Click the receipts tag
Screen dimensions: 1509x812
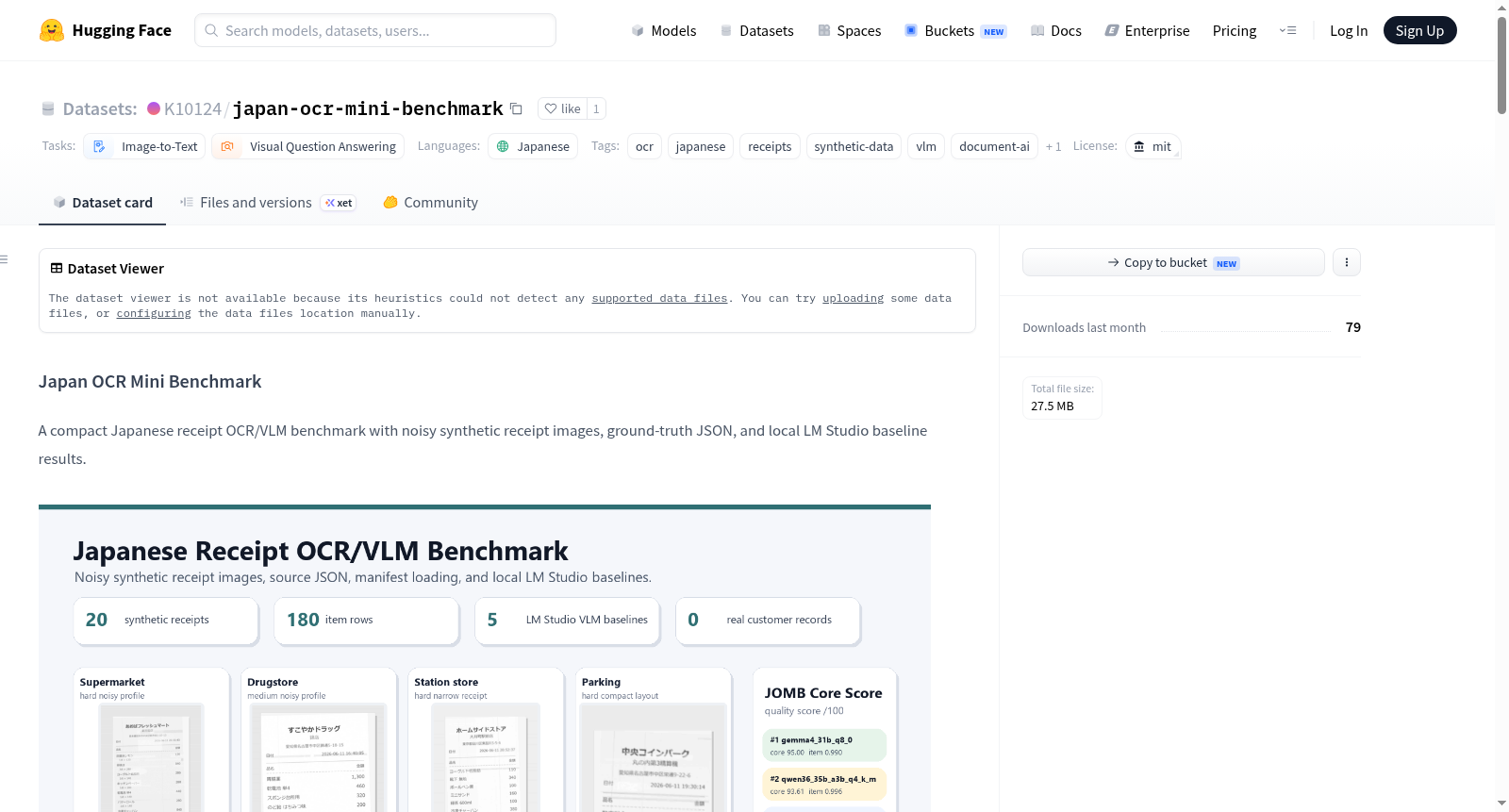[x=770, y=146]
